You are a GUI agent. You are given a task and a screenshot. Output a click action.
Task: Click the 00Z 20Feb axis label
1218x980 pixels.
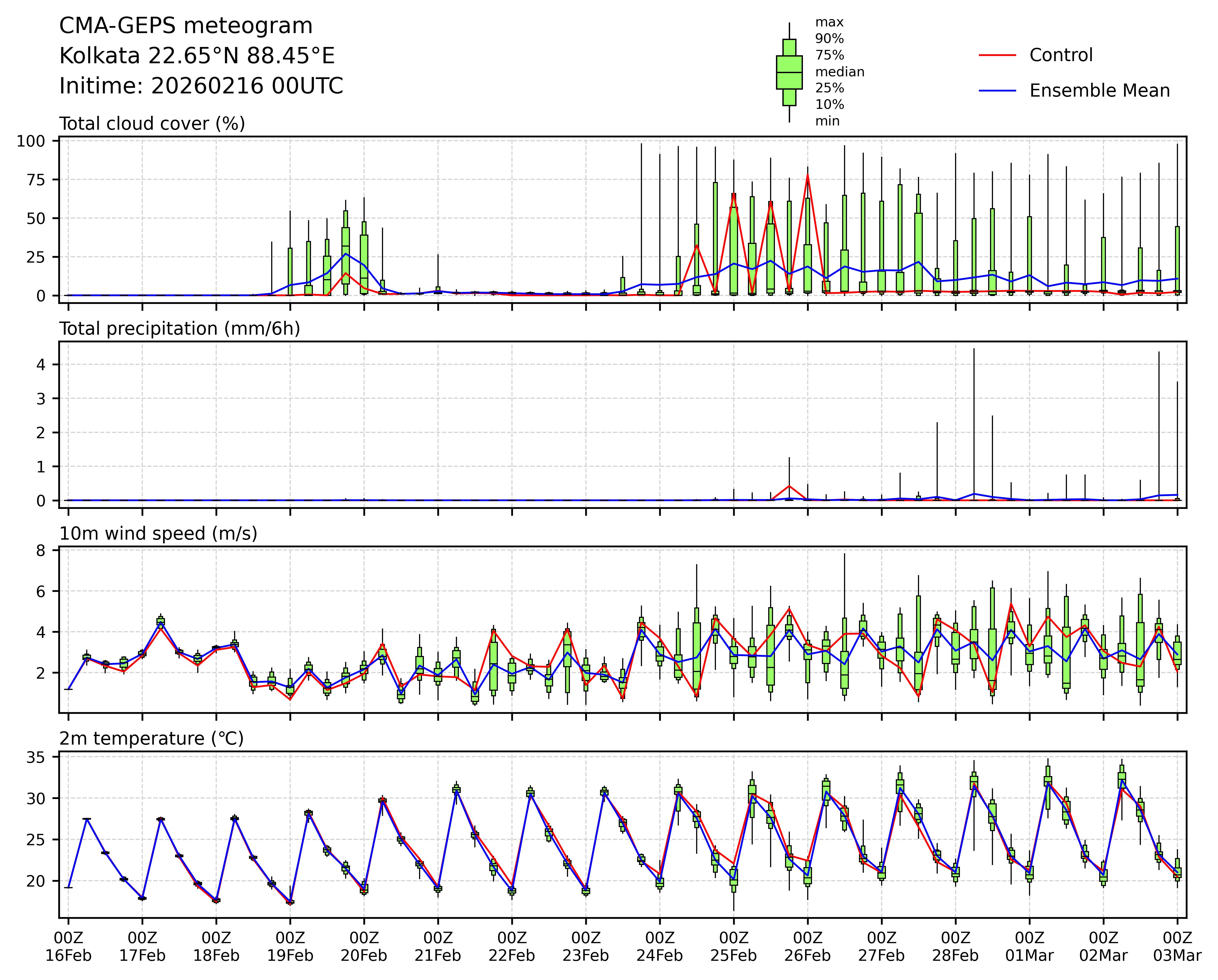[364, 947]
